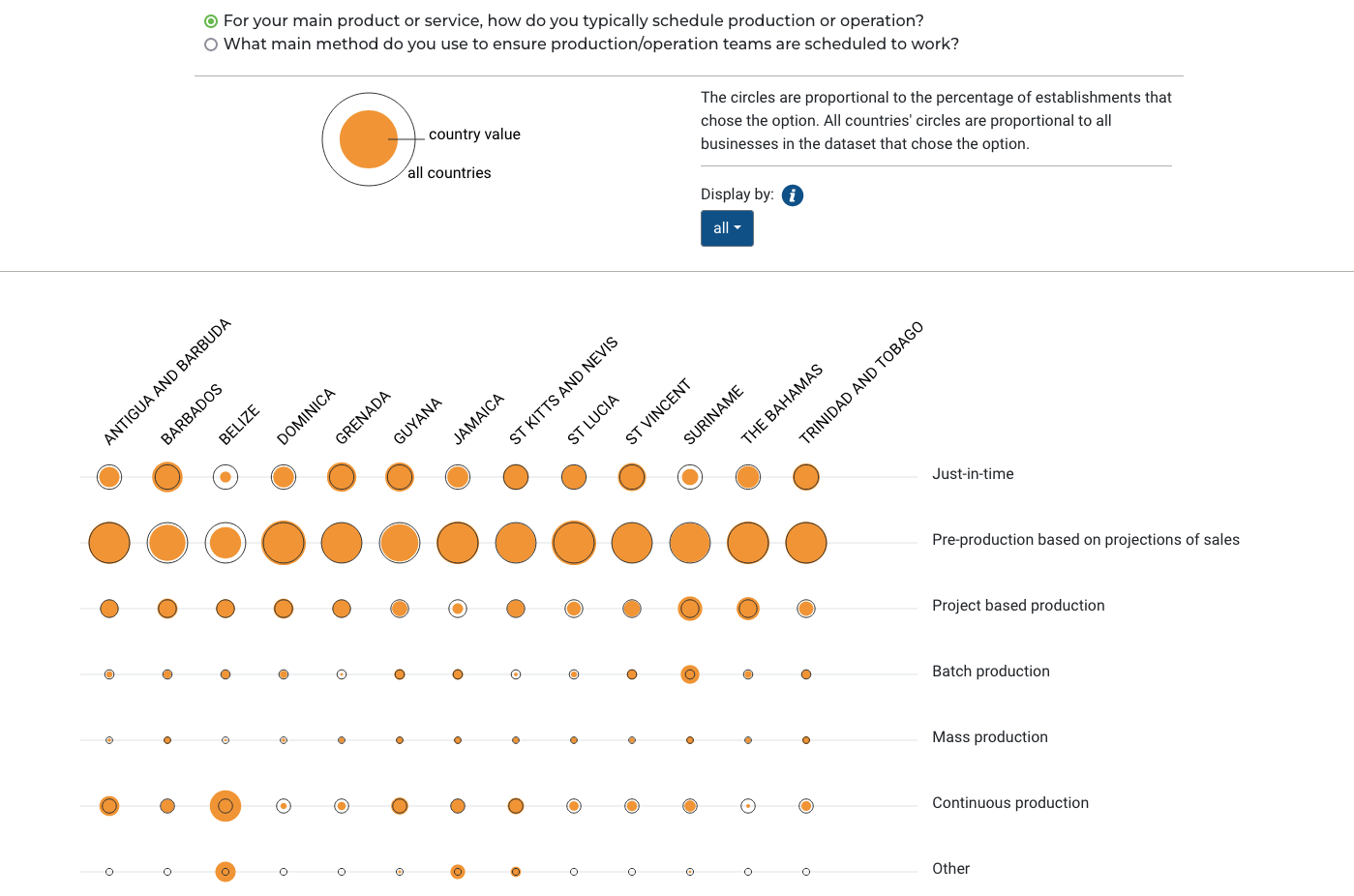Click Dominica's Pre-production circle
Viewport: 1354px width, 896px height.
pyautogui.click(x=284, y=543)
